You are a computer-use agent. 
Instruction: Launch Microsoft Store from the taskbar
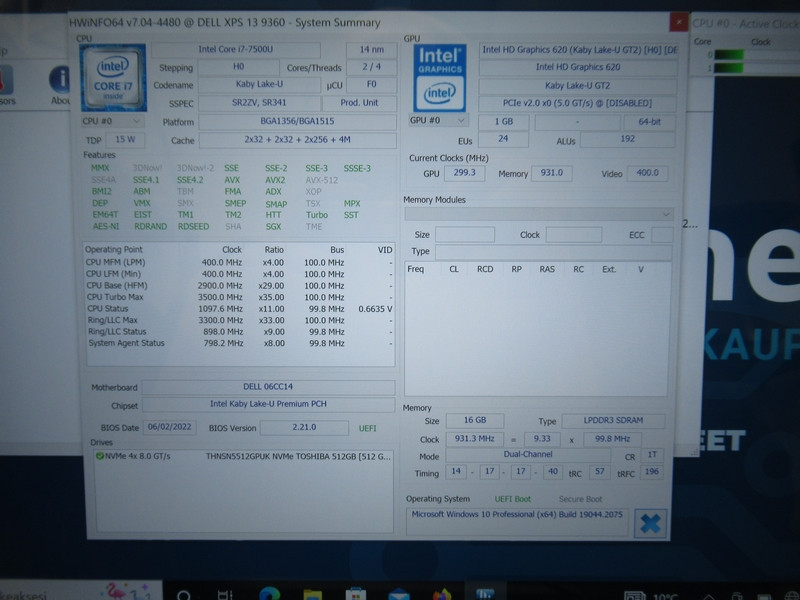[x=356, y=595]
